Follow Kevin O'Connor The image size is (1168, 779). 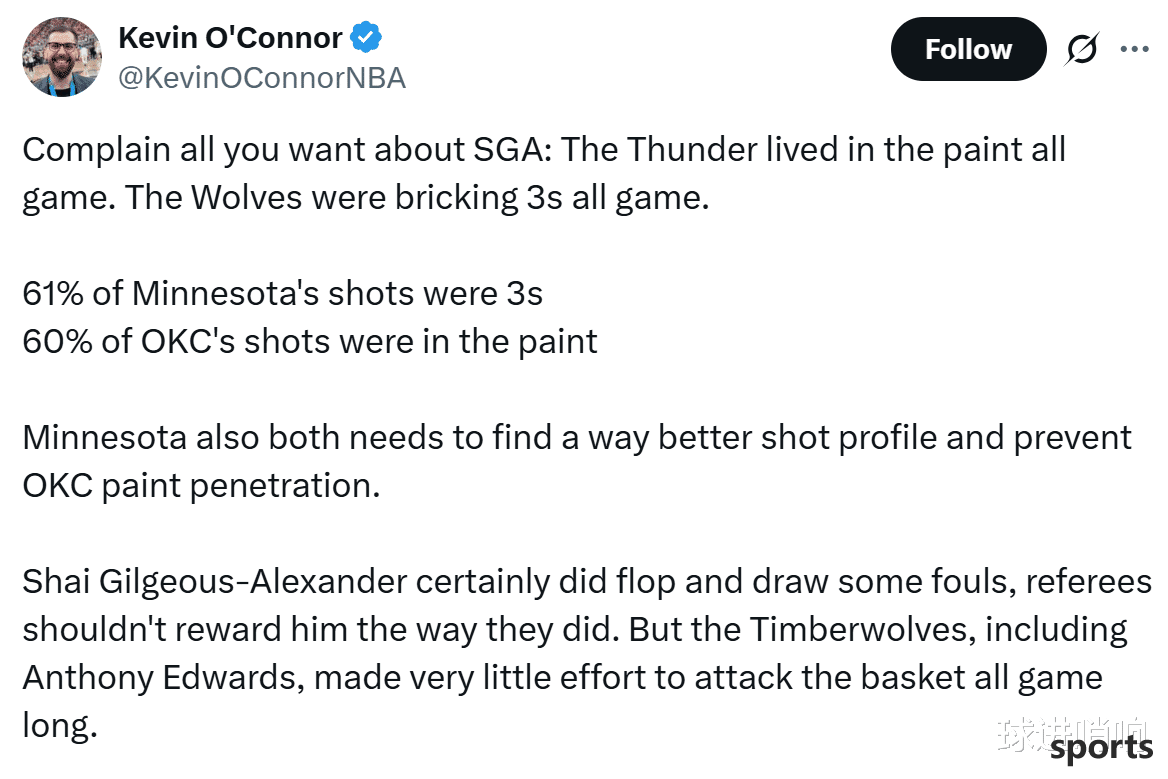968,49
